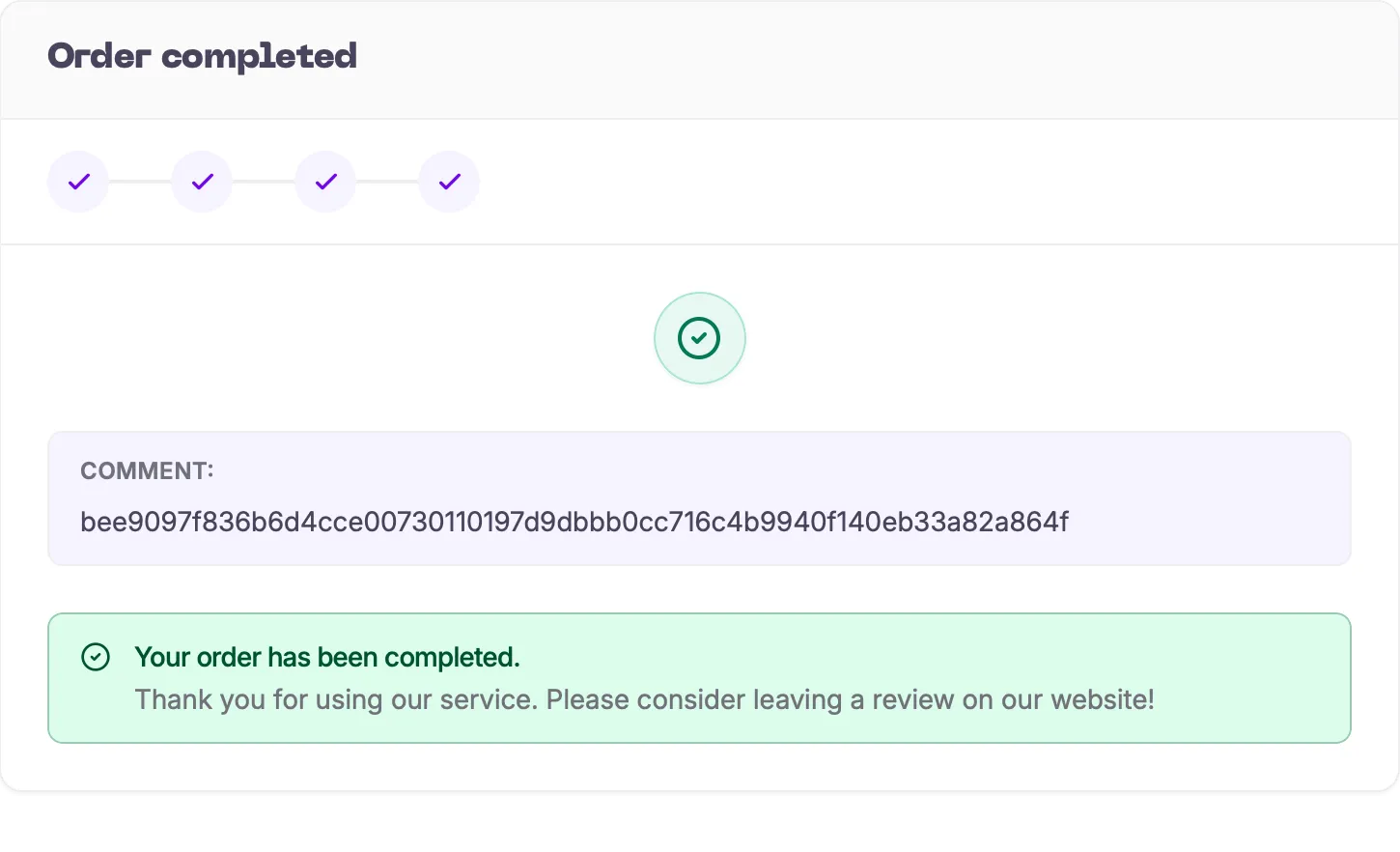Click the word "Order" in the heading

coord(98,56)
